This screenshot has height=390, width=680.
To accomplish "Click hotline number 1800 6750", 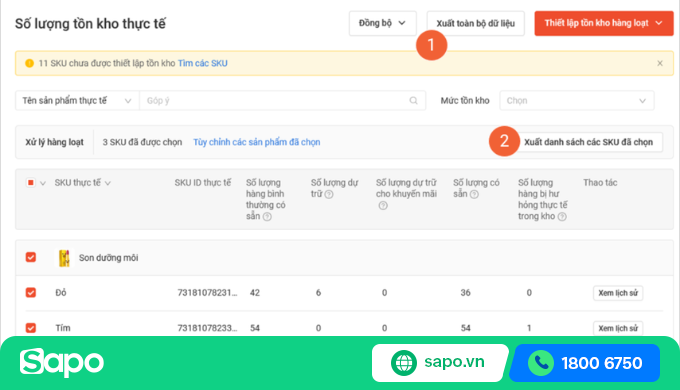I will tap(602, 363).
